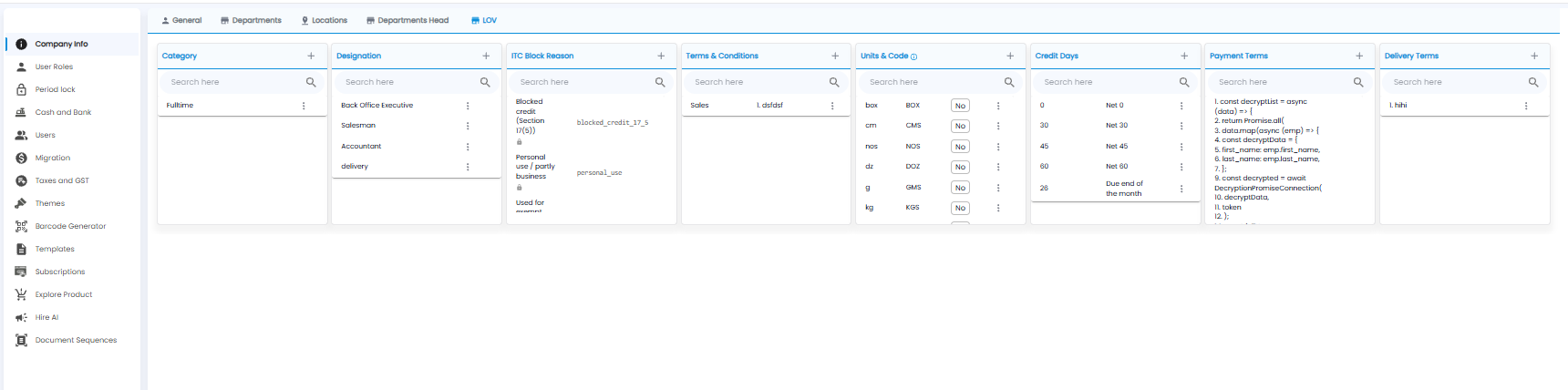
Task: Open options for Due end of the month
Action: coord(1181,189)
